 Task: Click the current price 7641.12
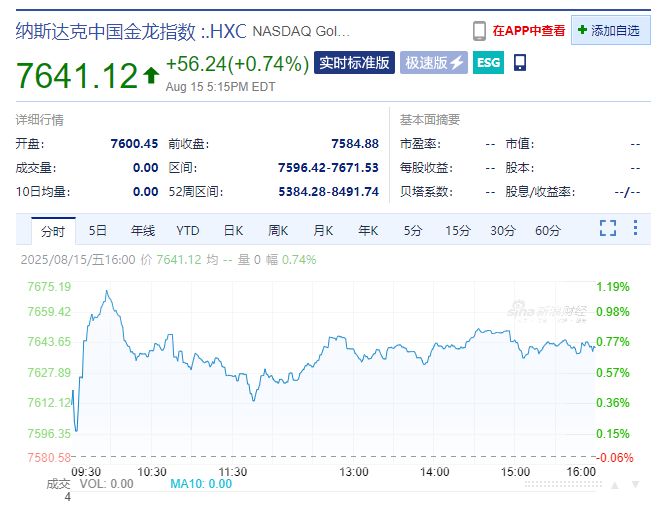[x=77, y=75]
